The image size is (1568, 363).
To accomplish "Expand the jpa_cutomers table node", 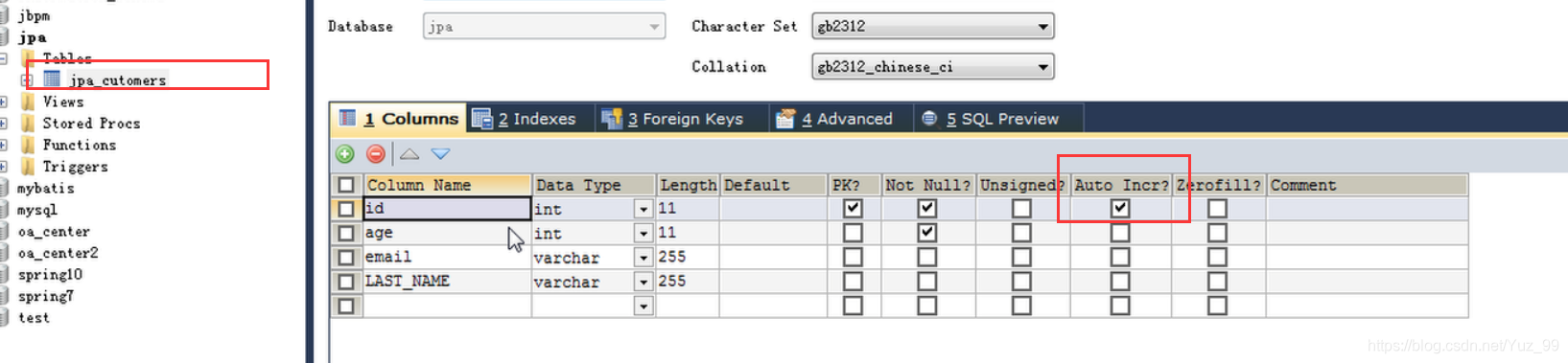I will [x=27, y=80].
